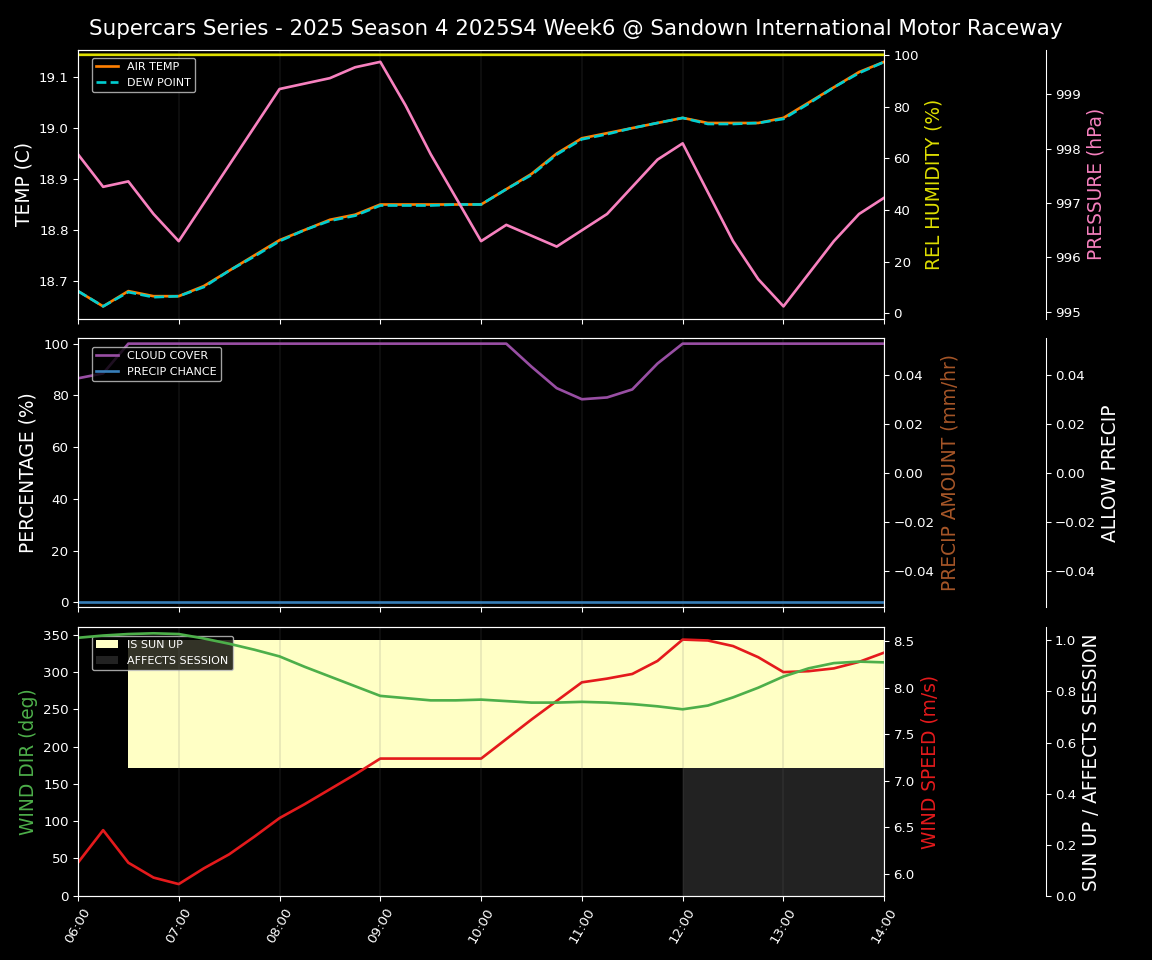The image size is (1152, 960).
Task: Select the DEW POINT legend entry
Action: point(158,83)
